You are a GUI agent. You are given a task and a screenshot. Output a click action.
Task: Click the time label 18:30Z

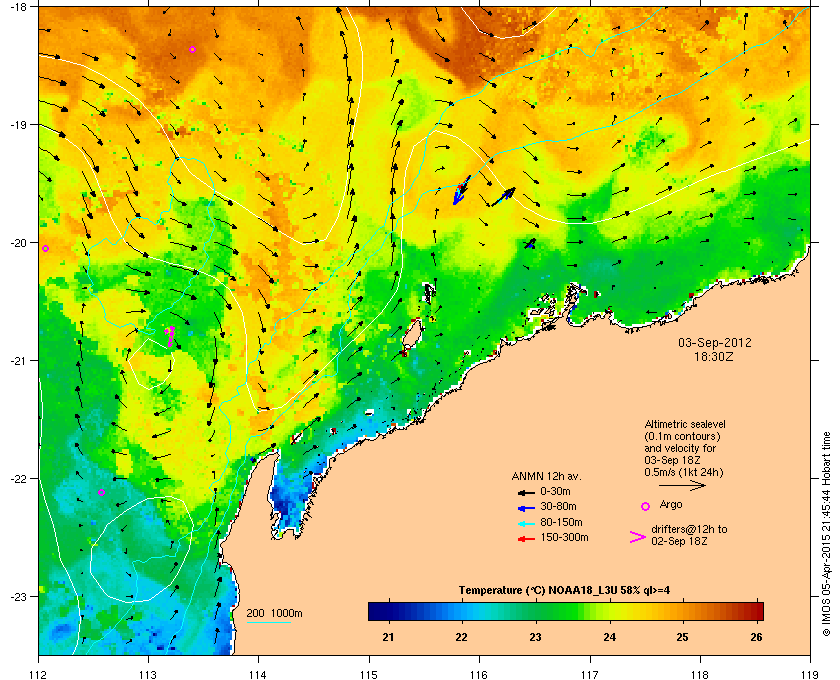pos(714,356)
